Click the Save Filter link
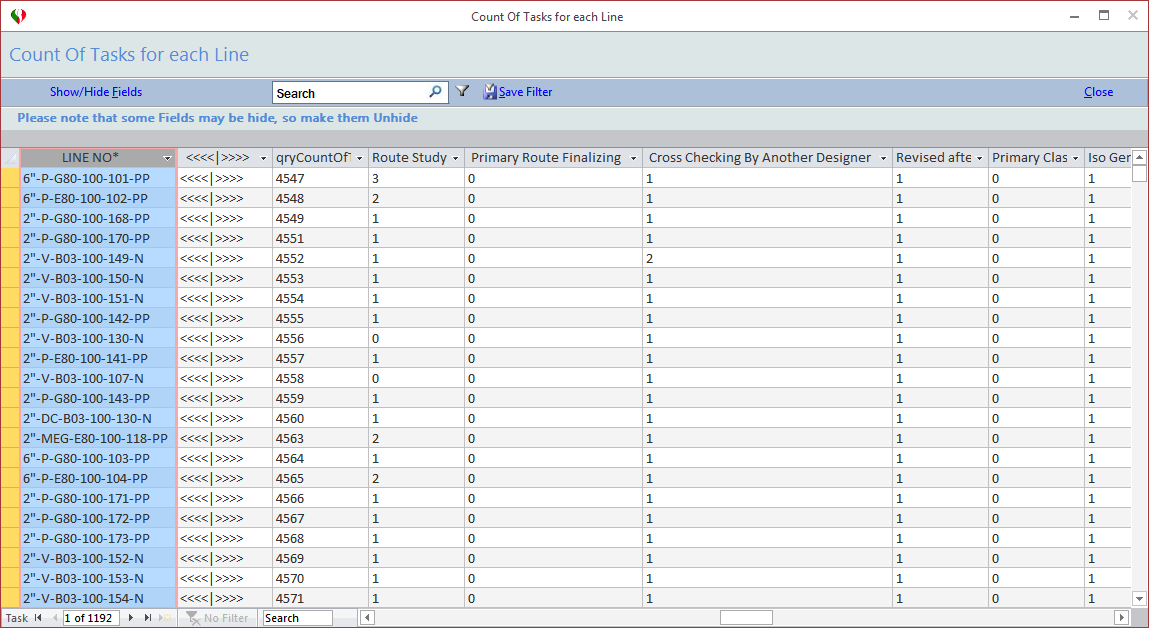The image size is (1149, 628). [525, 92]
